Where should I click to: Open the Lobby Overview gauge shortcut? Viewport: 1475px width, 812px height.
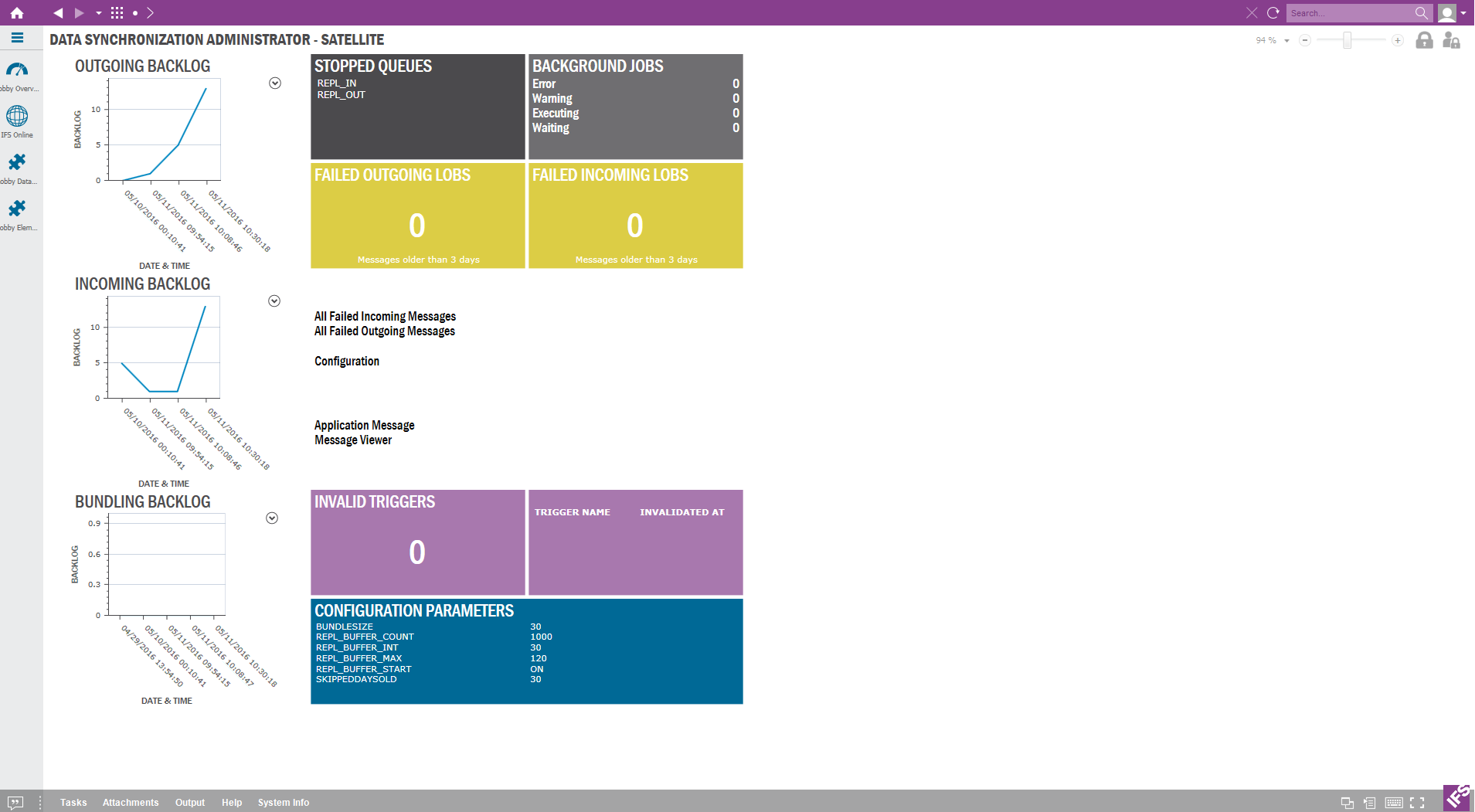click(x=17, y=70)
